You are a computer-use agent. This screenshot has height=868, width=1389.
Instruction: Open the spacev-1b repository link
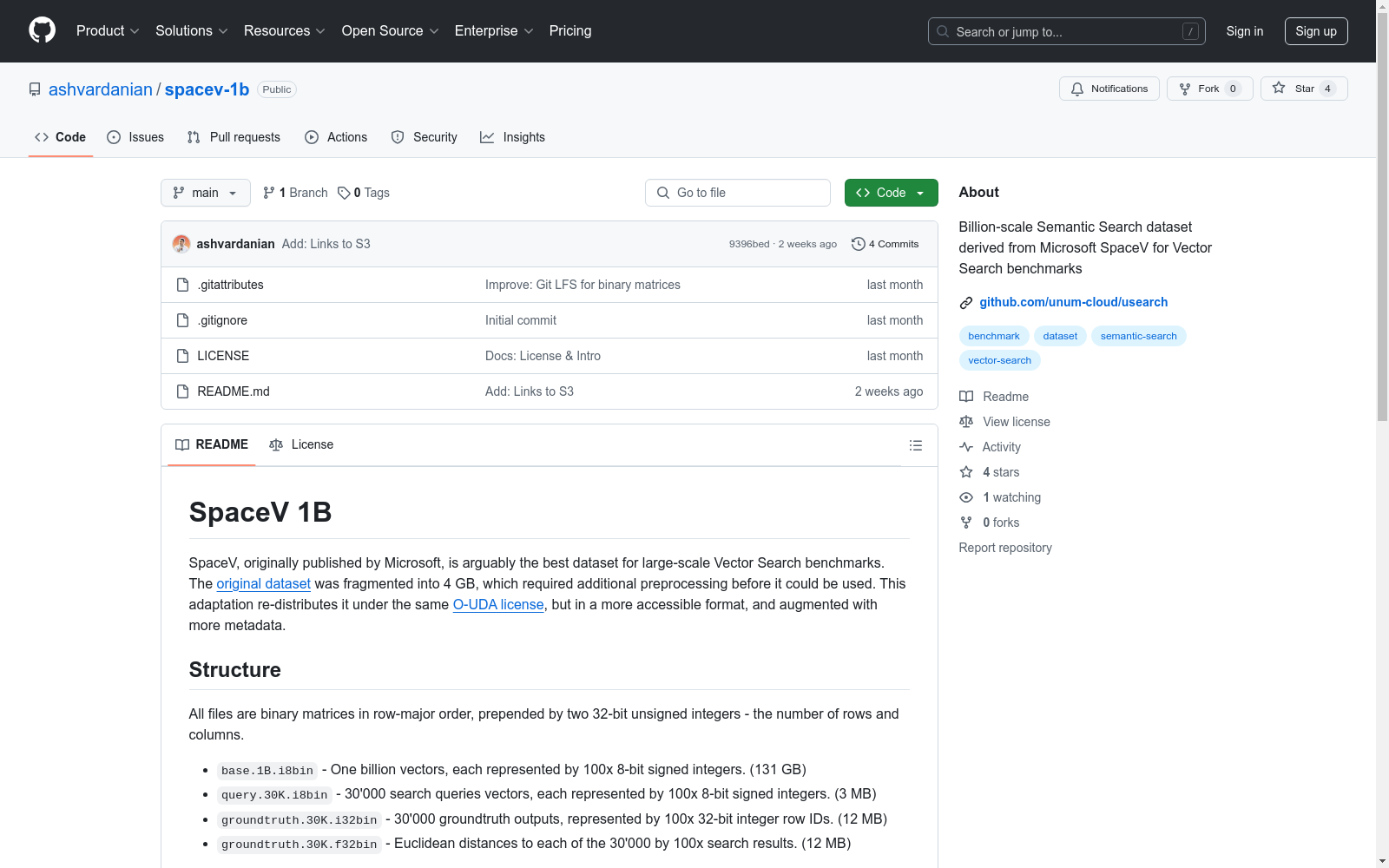point(207,89)
